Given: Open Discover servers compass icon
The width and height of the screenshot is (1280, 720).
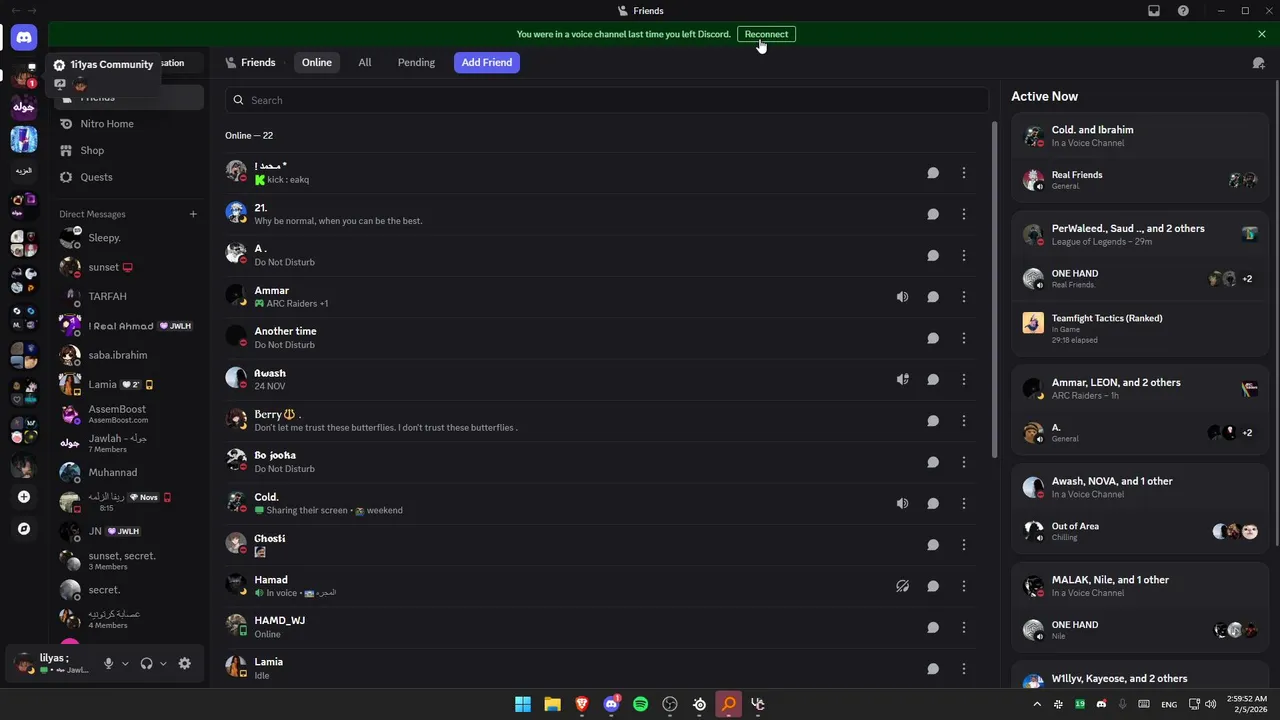Looking at the screenshot, I should click(24, 529).
